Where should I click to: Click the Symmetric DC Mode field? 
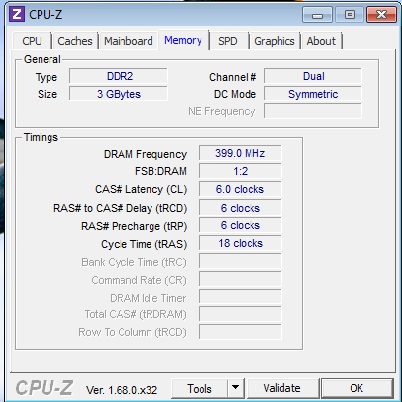point(313,94)
